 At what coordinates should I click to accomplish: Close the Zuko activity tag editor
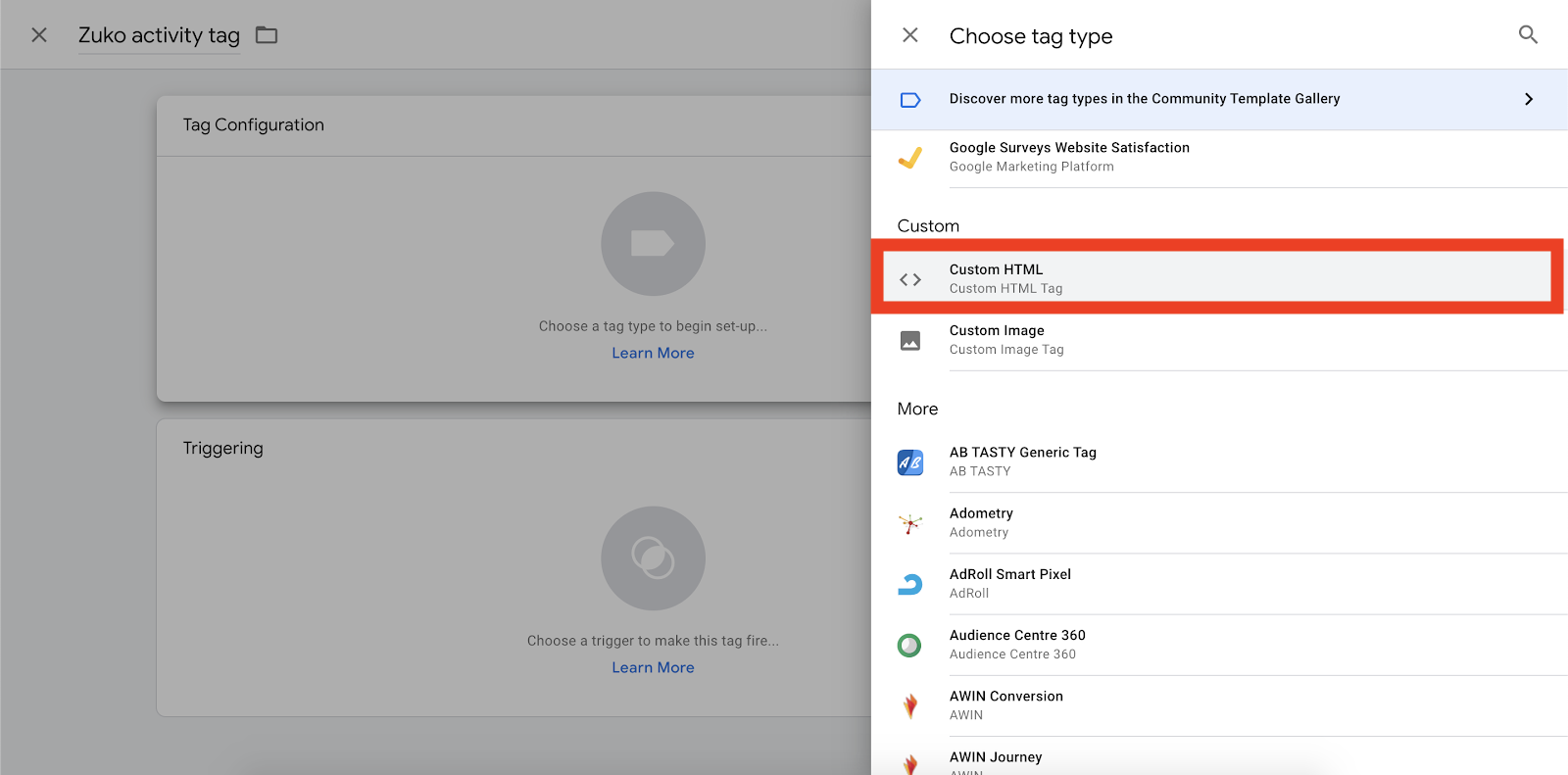click(39, 35)
